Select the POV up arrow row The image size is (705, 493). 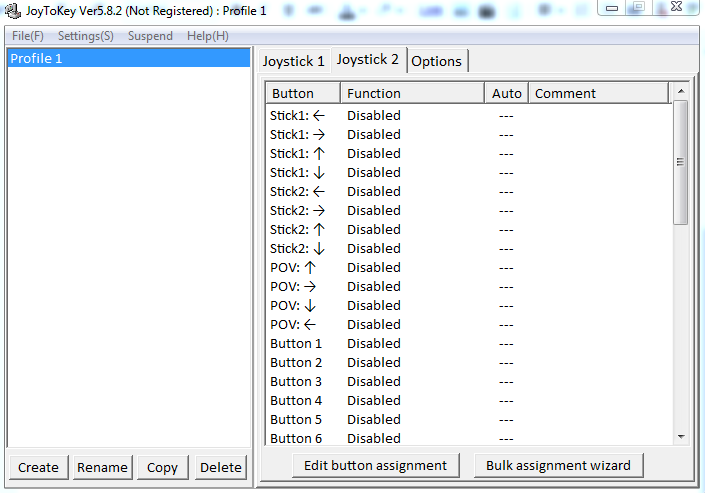[x=468, y=268]
